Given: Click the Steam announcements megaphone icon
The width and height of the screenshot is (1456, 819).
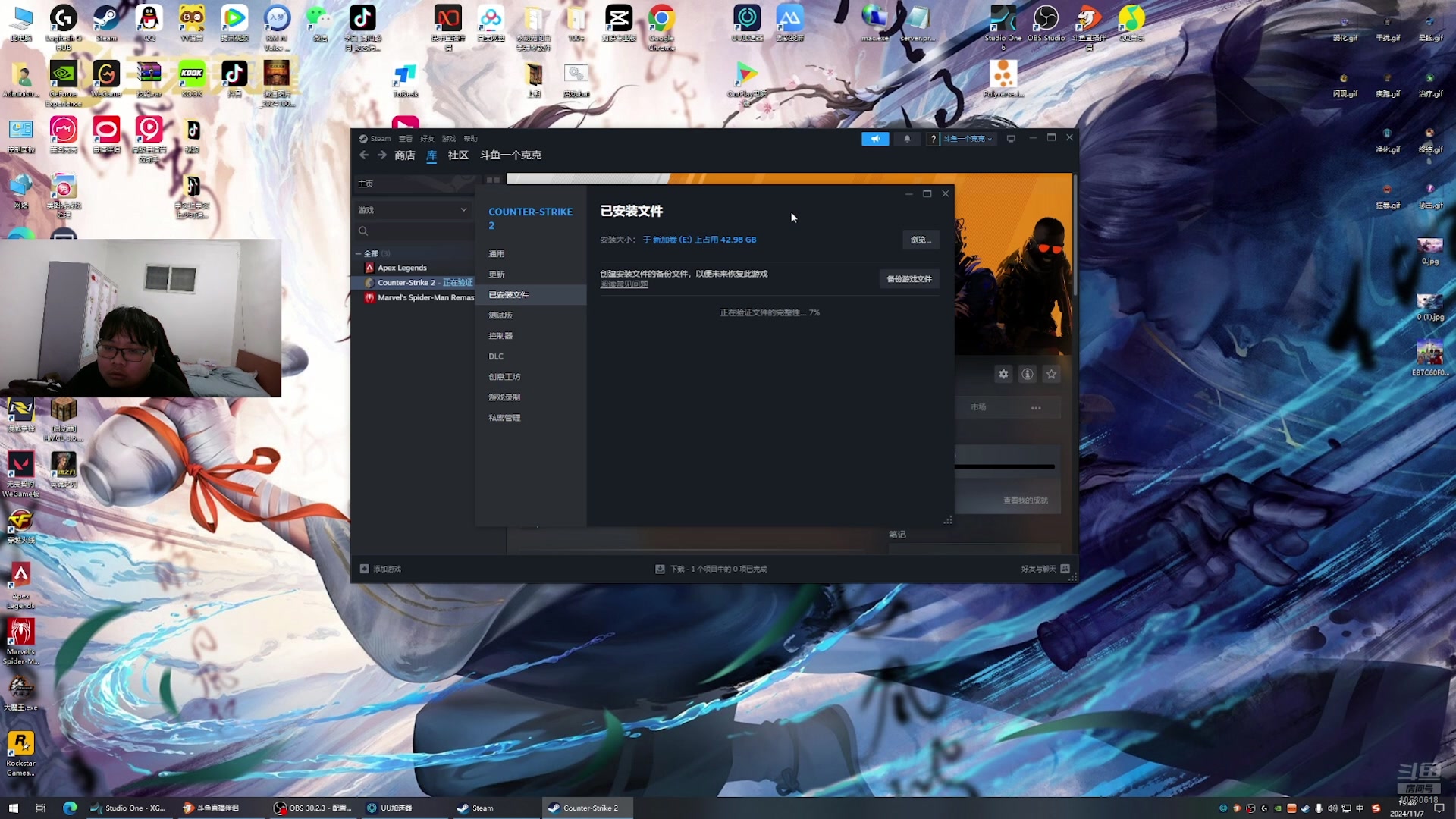Looking at the screenshot, I should point(875,139).
